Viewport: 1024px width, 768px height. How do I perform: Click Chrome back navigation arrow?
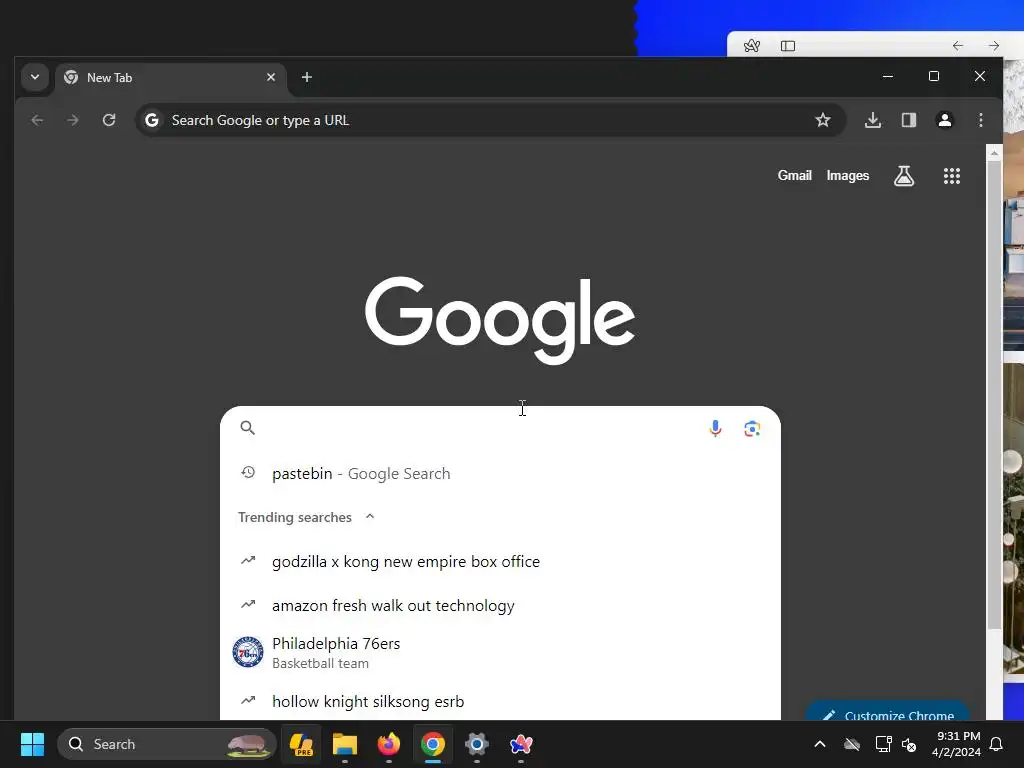(x=37, y=120)
